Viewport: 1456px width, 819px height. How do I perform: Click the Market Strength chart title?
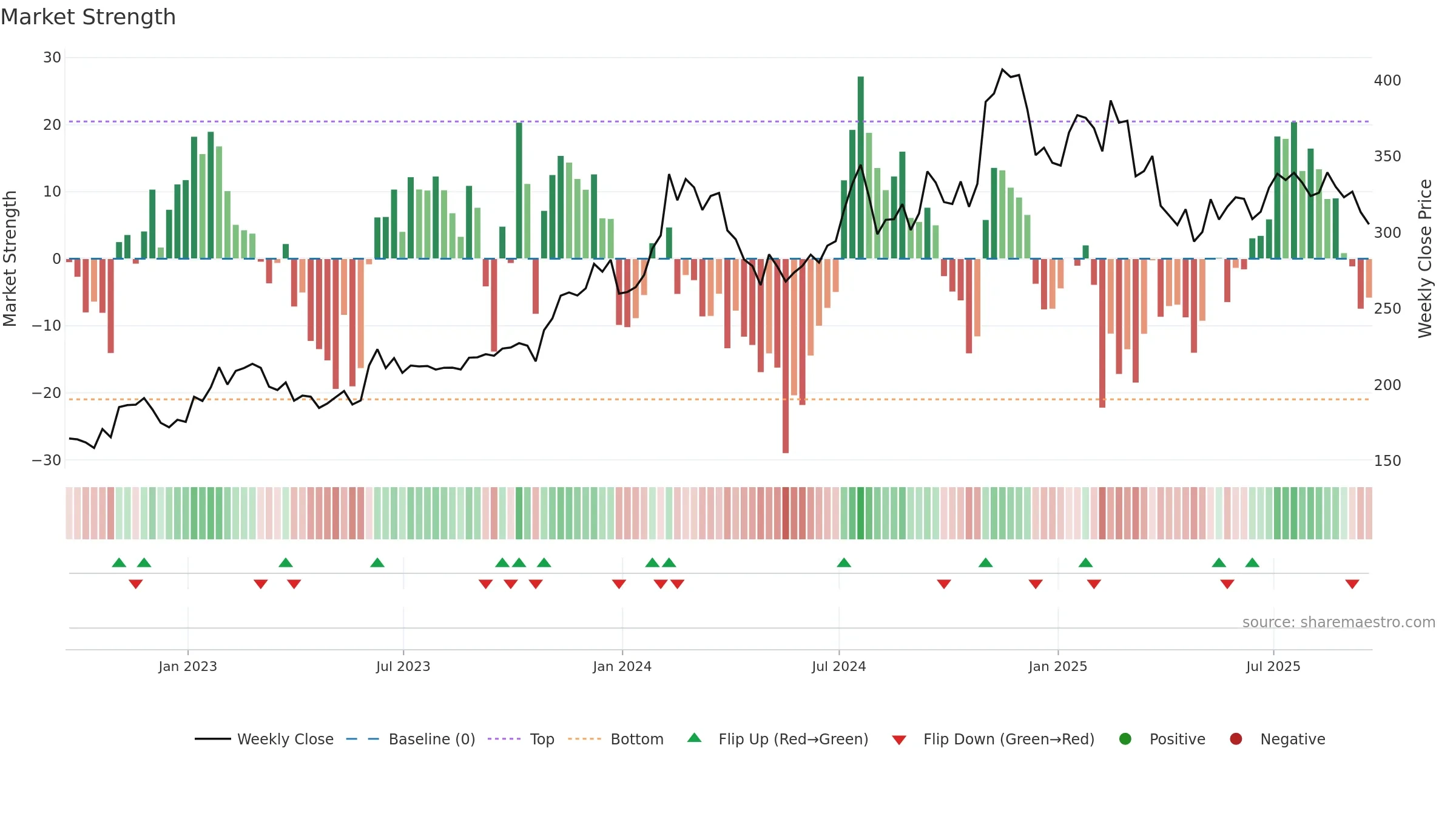[x=88, y=17]
